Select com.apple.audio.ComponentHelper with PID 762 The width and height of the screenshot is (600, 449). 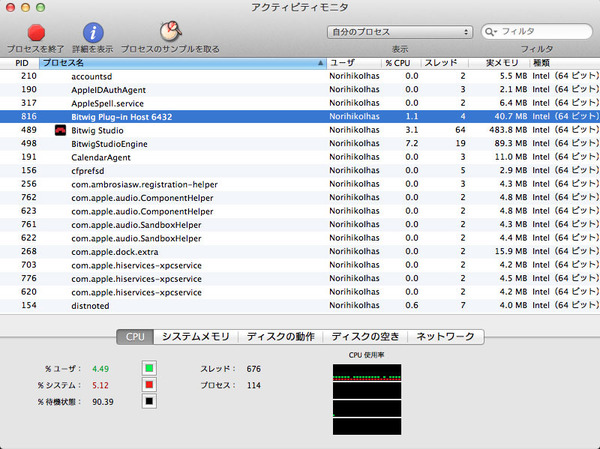tap(300, 198)
